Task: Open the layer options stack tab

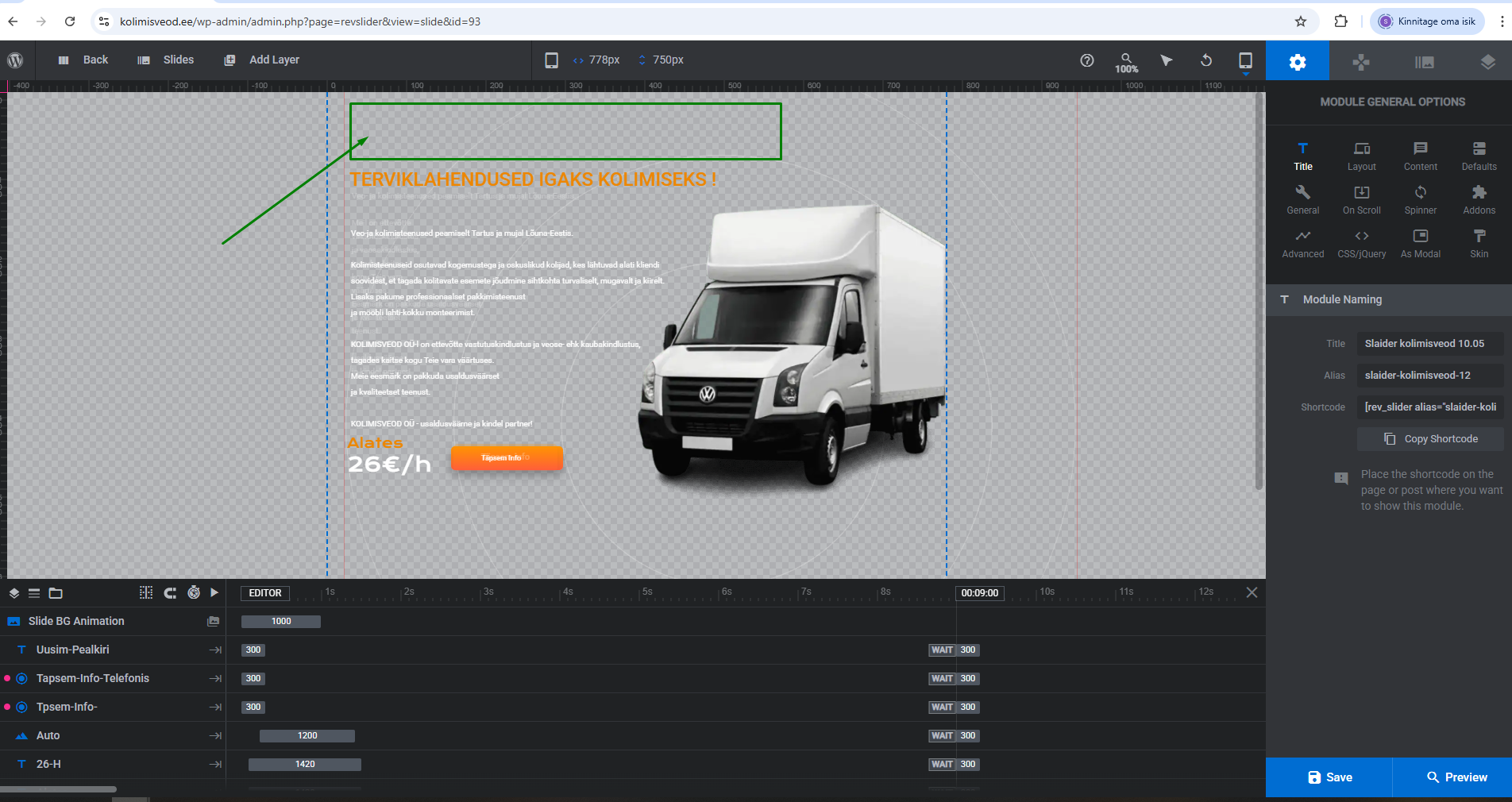Action: coord(1487,62)
